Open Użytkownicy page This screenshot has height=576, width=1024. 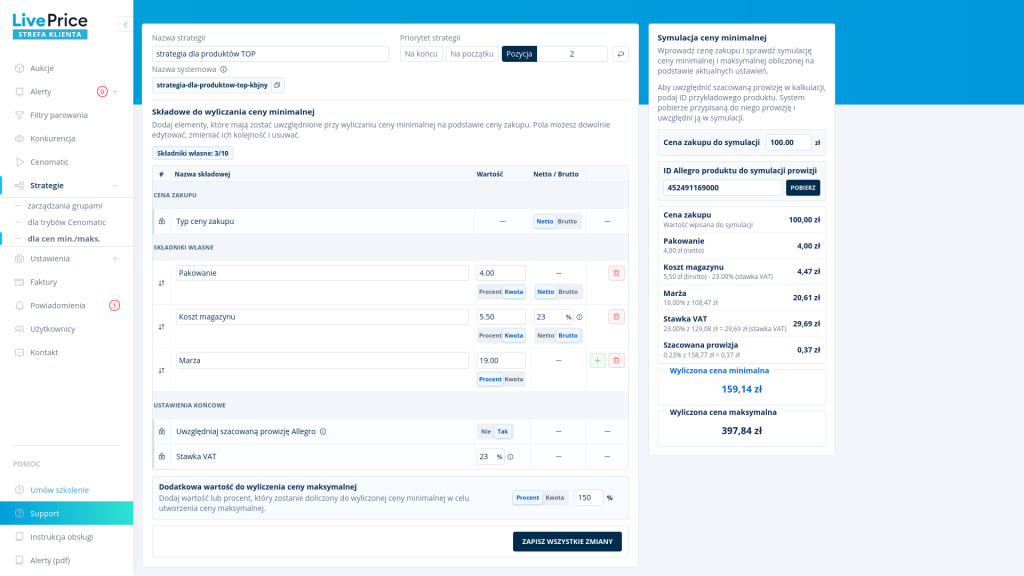[52, 329]
